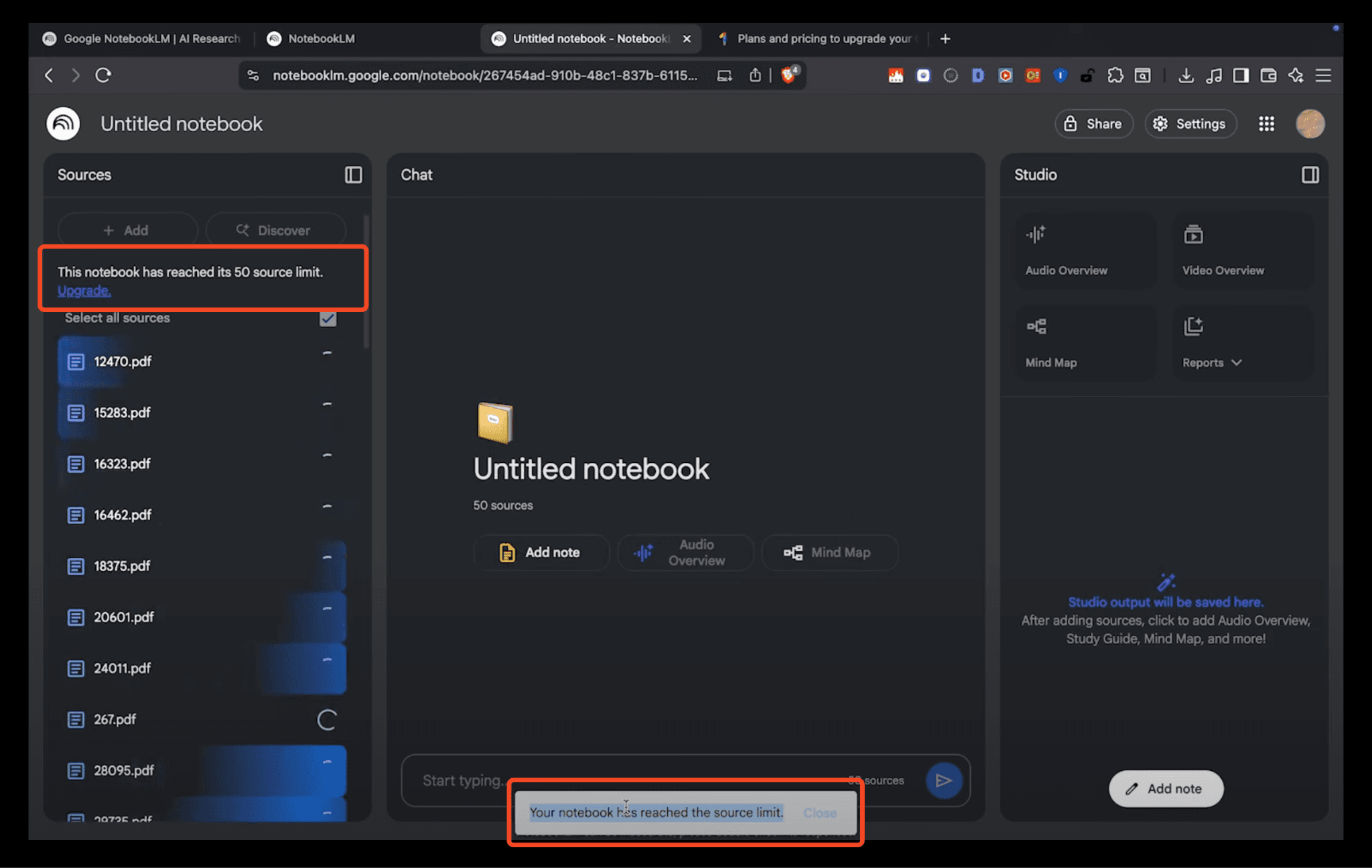Collapse the Studio panel
This screenshot has width=1372, height=868.
1310,175
